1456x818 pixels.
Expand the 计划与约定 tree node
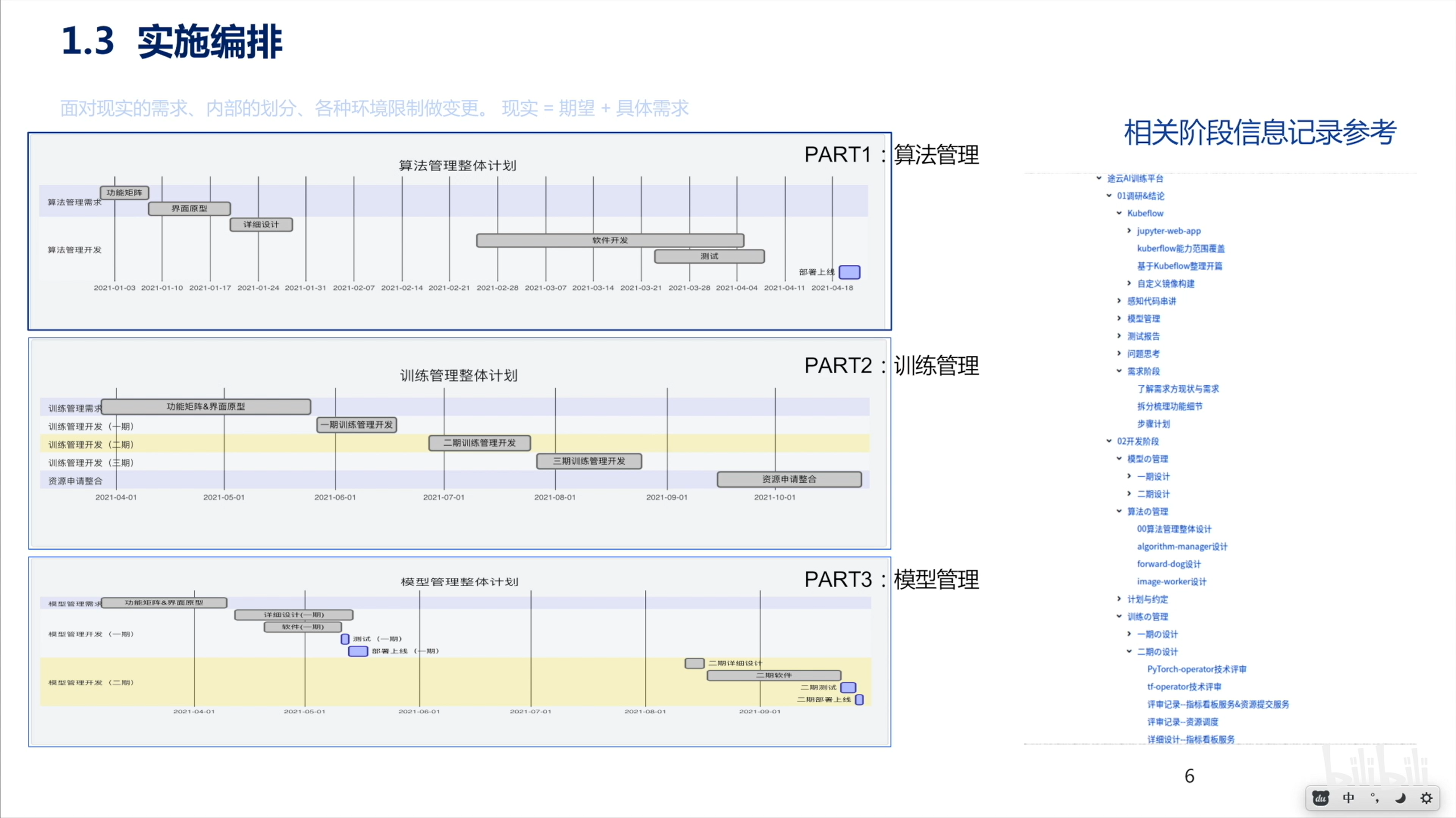click(1119, 599)
